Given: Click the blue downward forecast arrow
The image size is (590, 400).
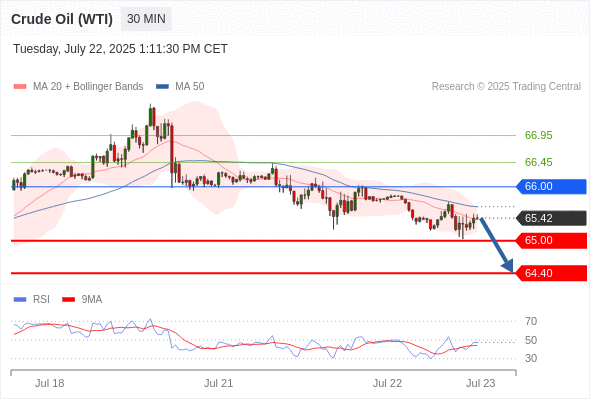Looking at the screenshot, I should tap(496, 245).
